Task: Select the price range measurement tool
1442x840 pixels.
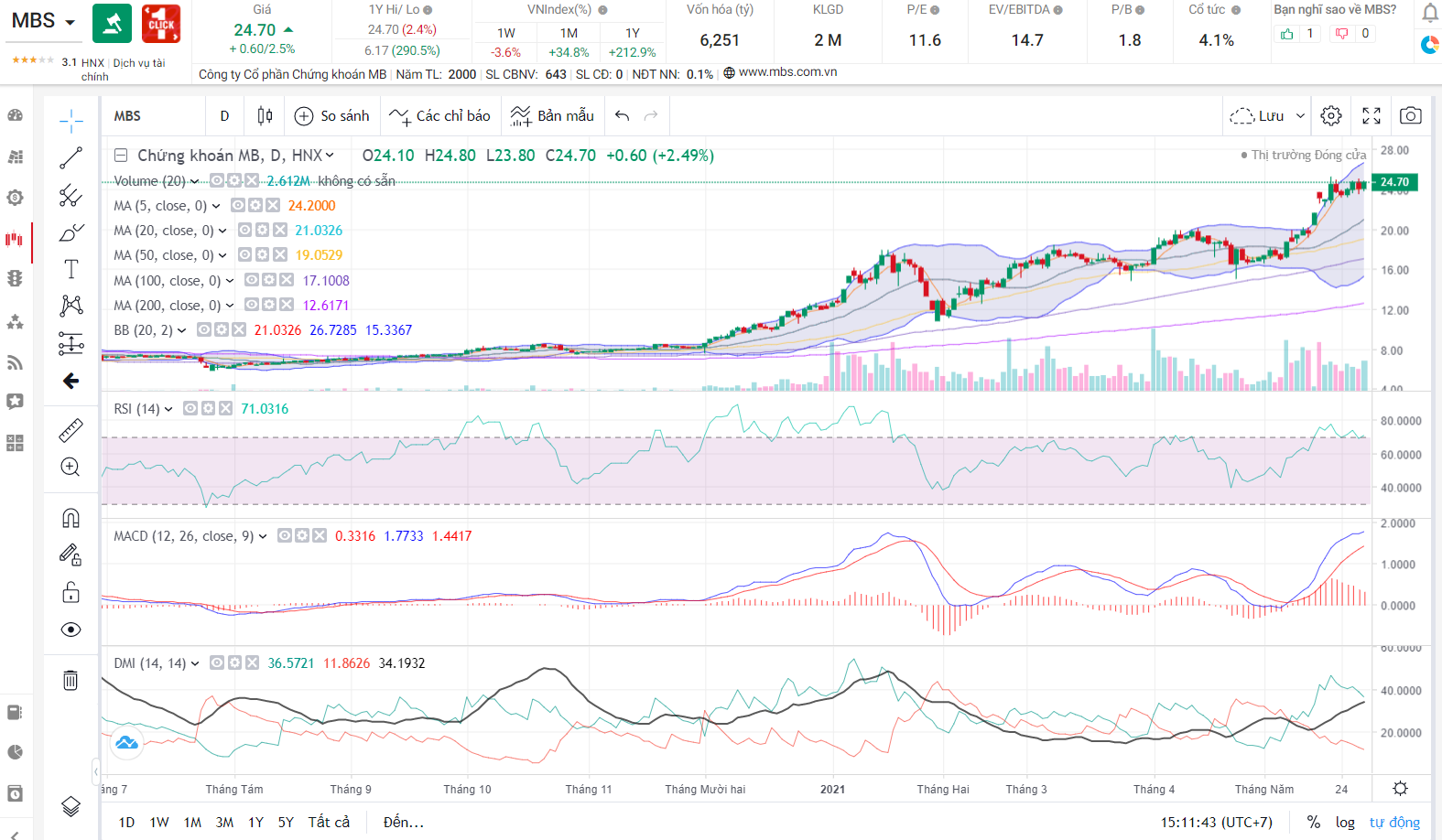Action: 70,343
